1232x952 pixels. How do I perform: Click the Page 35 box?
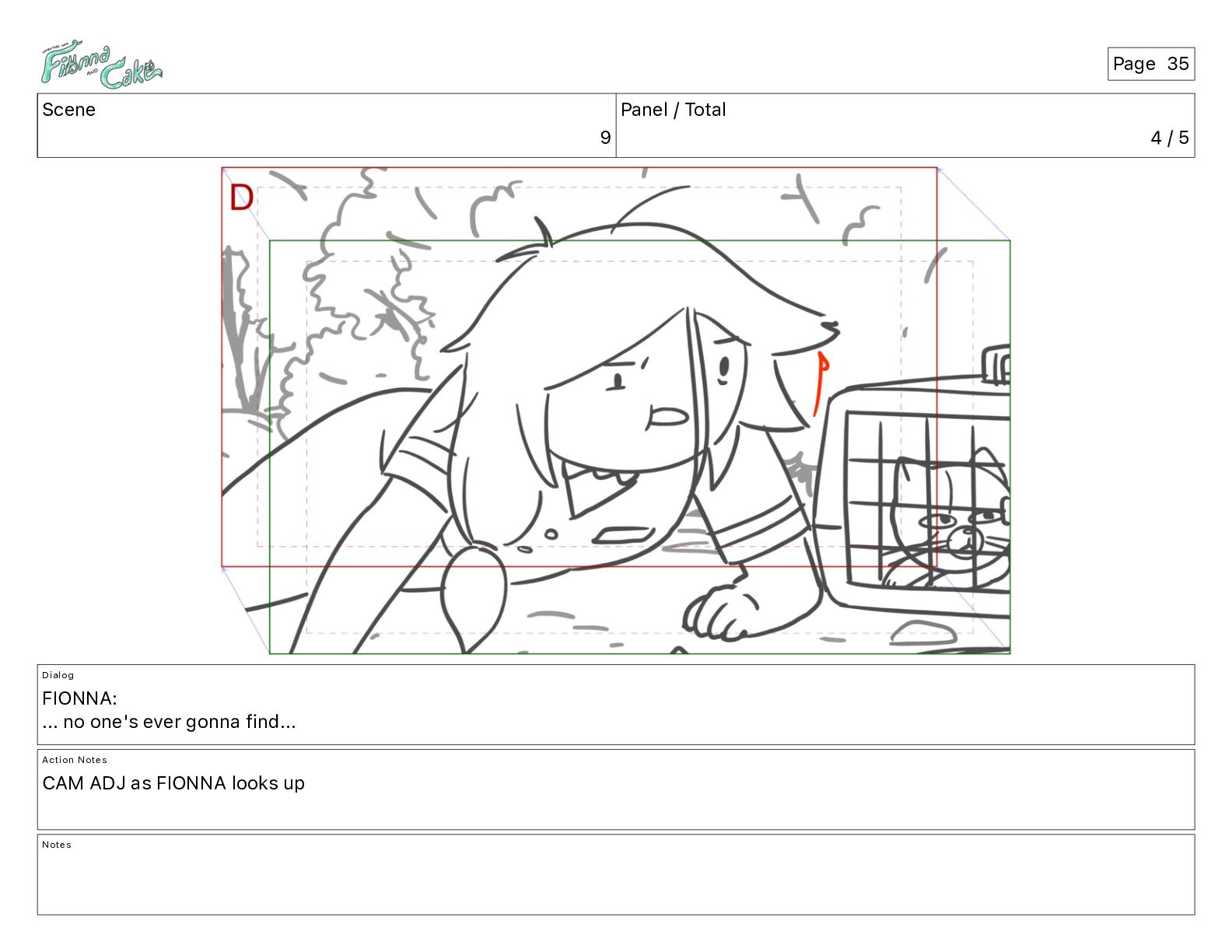[1150, 64]
